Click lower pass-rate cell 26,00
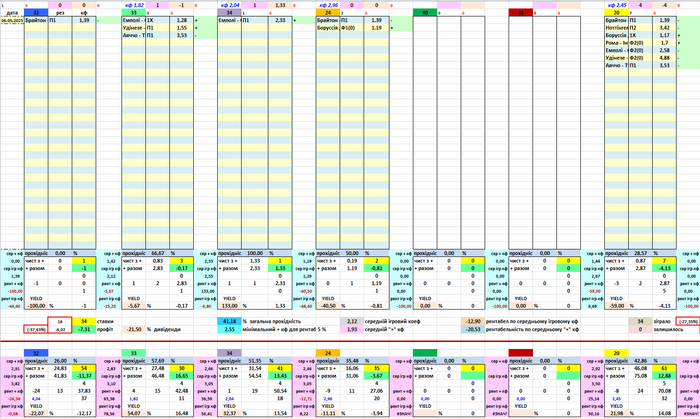 [60, 361]
